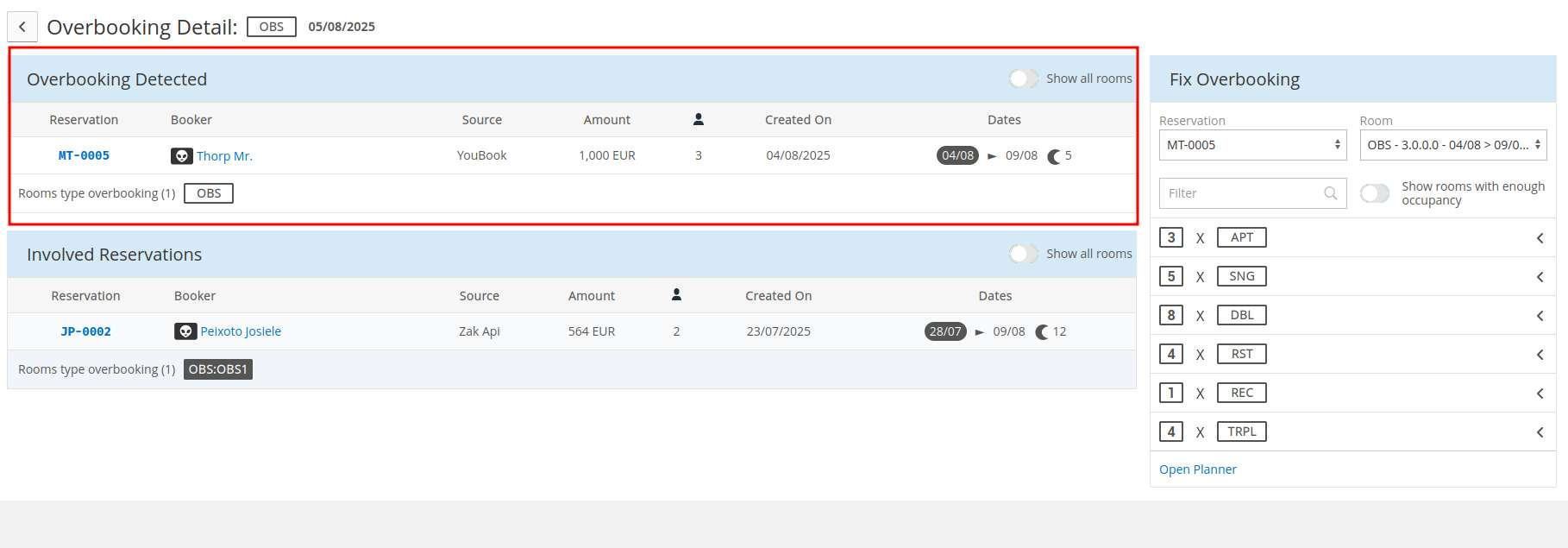
Task: Click the RST room type label
Action: coord(1242,354)
